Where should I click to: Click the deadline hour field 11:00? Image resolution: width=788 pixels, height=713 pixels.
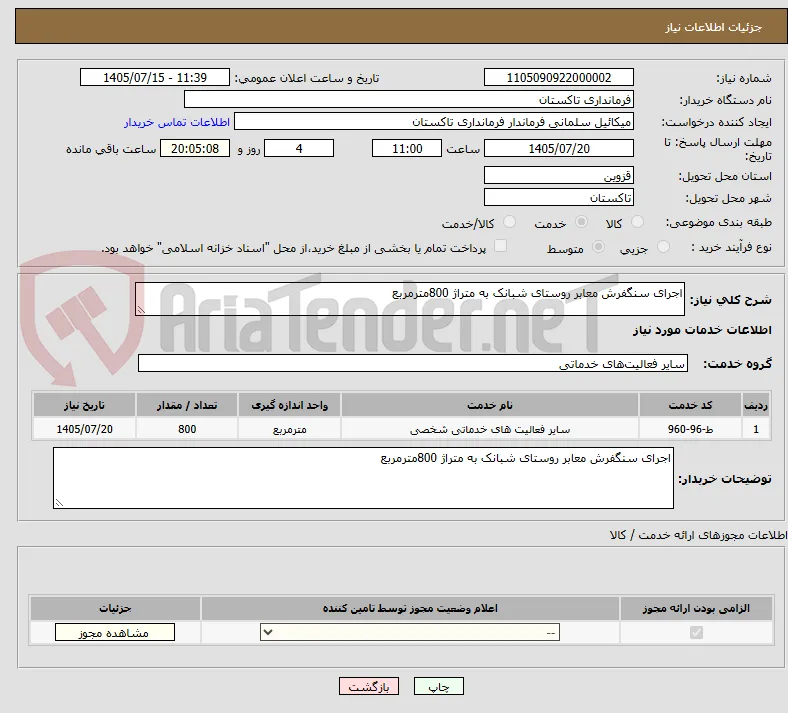click(407, 148)
